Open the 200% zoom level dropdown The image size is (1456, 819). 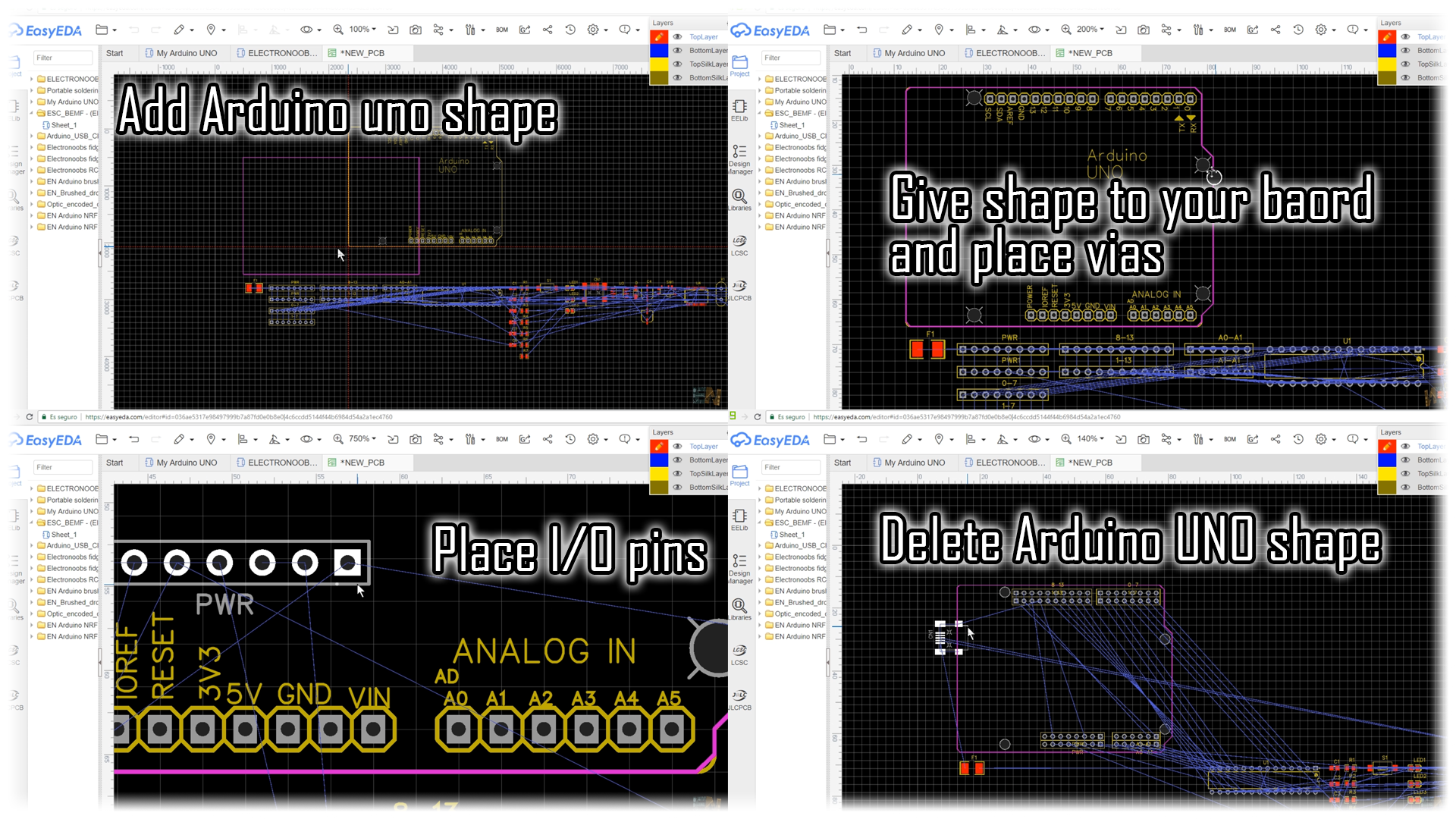point(1090,30)
